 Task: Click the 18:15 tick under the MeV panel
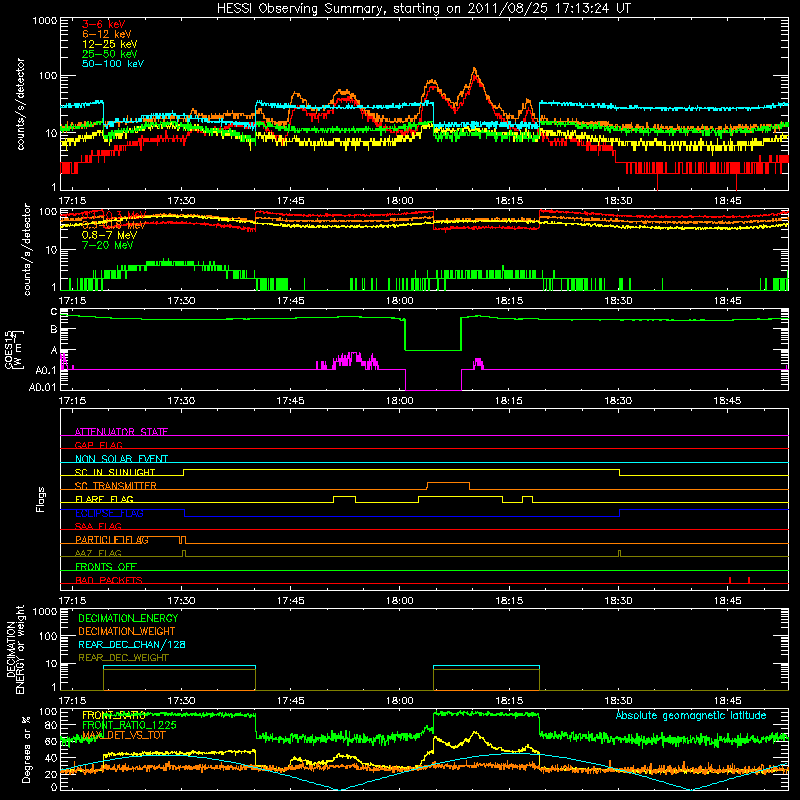click(509, 300)
